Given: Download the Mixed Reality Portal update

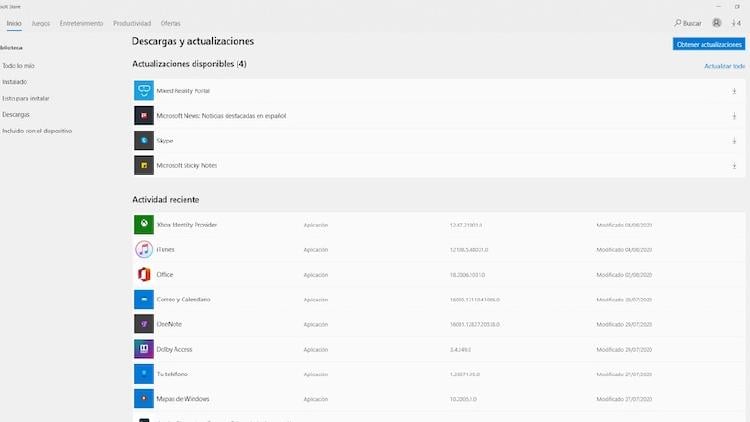Looking at the screenshot, I should click(734, 91).
